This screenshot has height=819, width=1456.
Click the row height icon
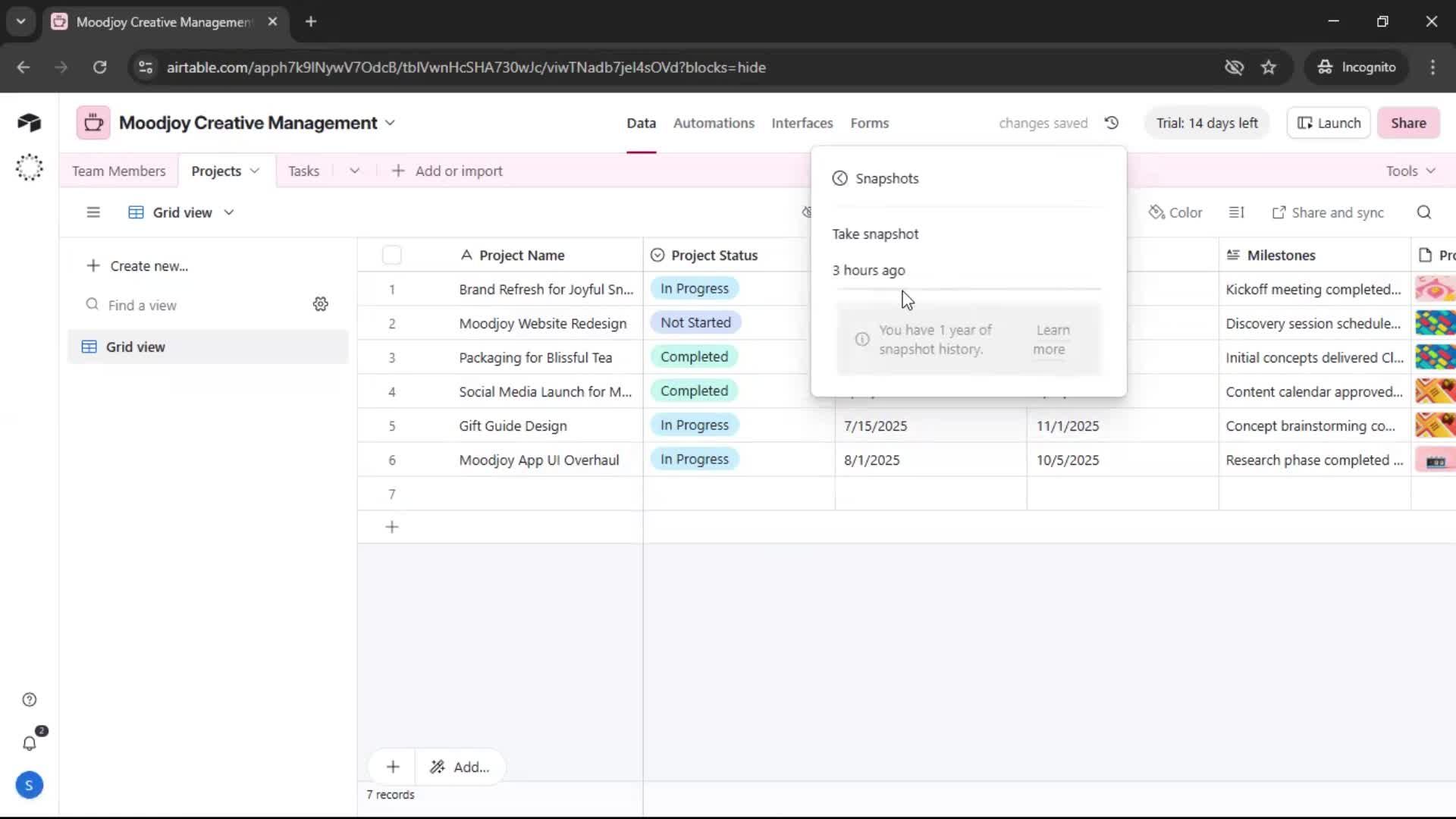click(x=1236, y=212)
